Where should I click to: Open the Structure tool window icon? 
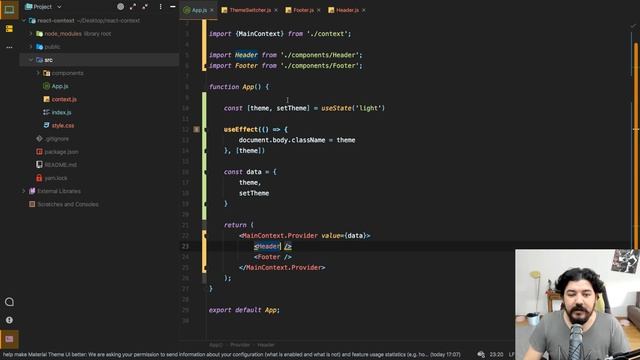[x=9, y=29]
